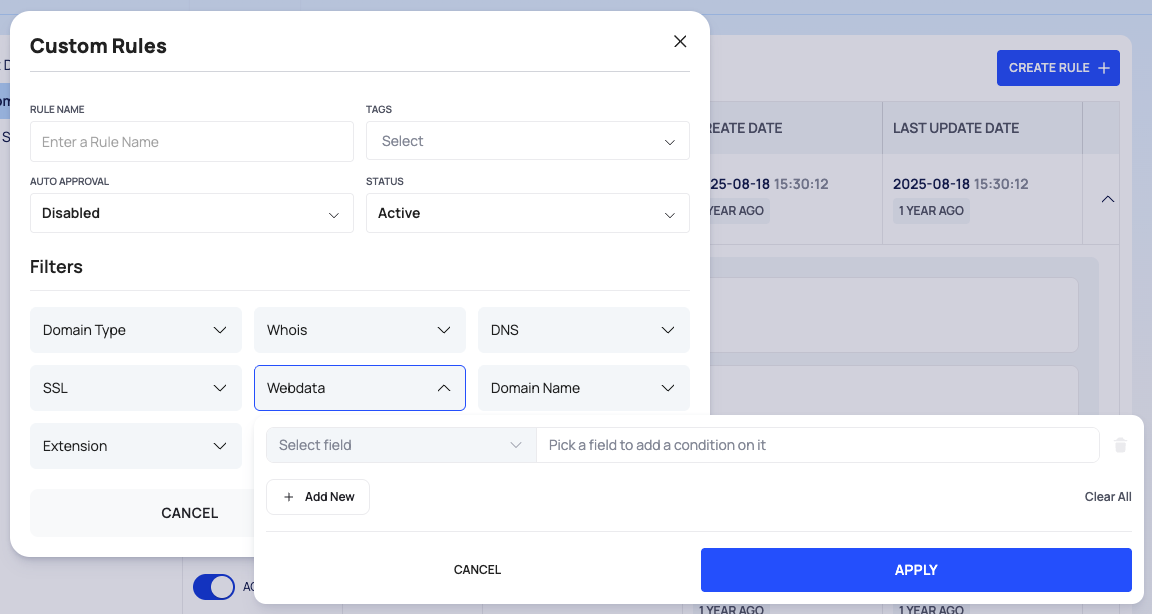The image size is (1152, 614).
Task: Open the Status dropdown showing Active
Action: [528, 213]
